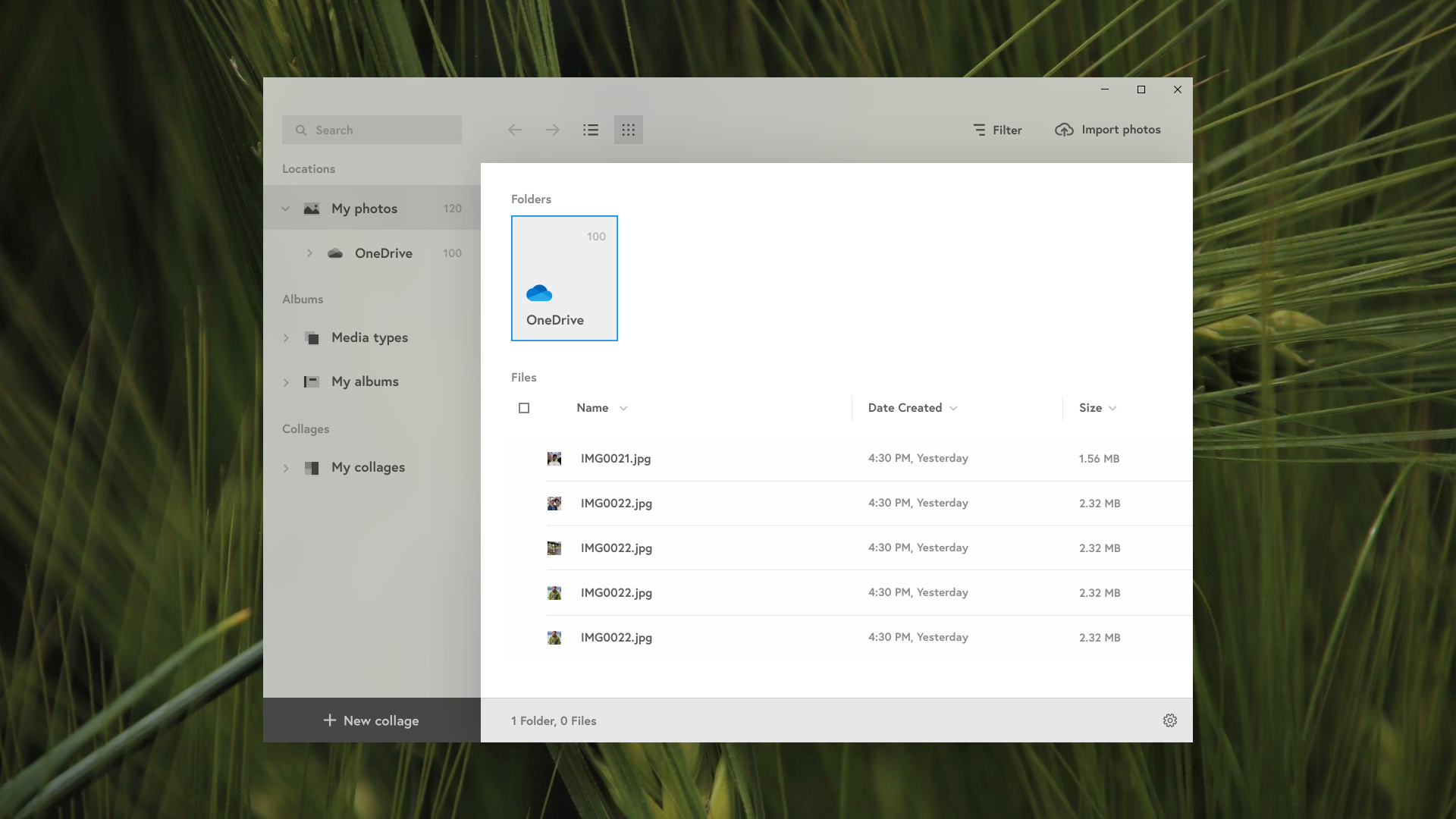1456x819 pixels.
Task: Go forward using right arrow
Action: click(553, 130)
